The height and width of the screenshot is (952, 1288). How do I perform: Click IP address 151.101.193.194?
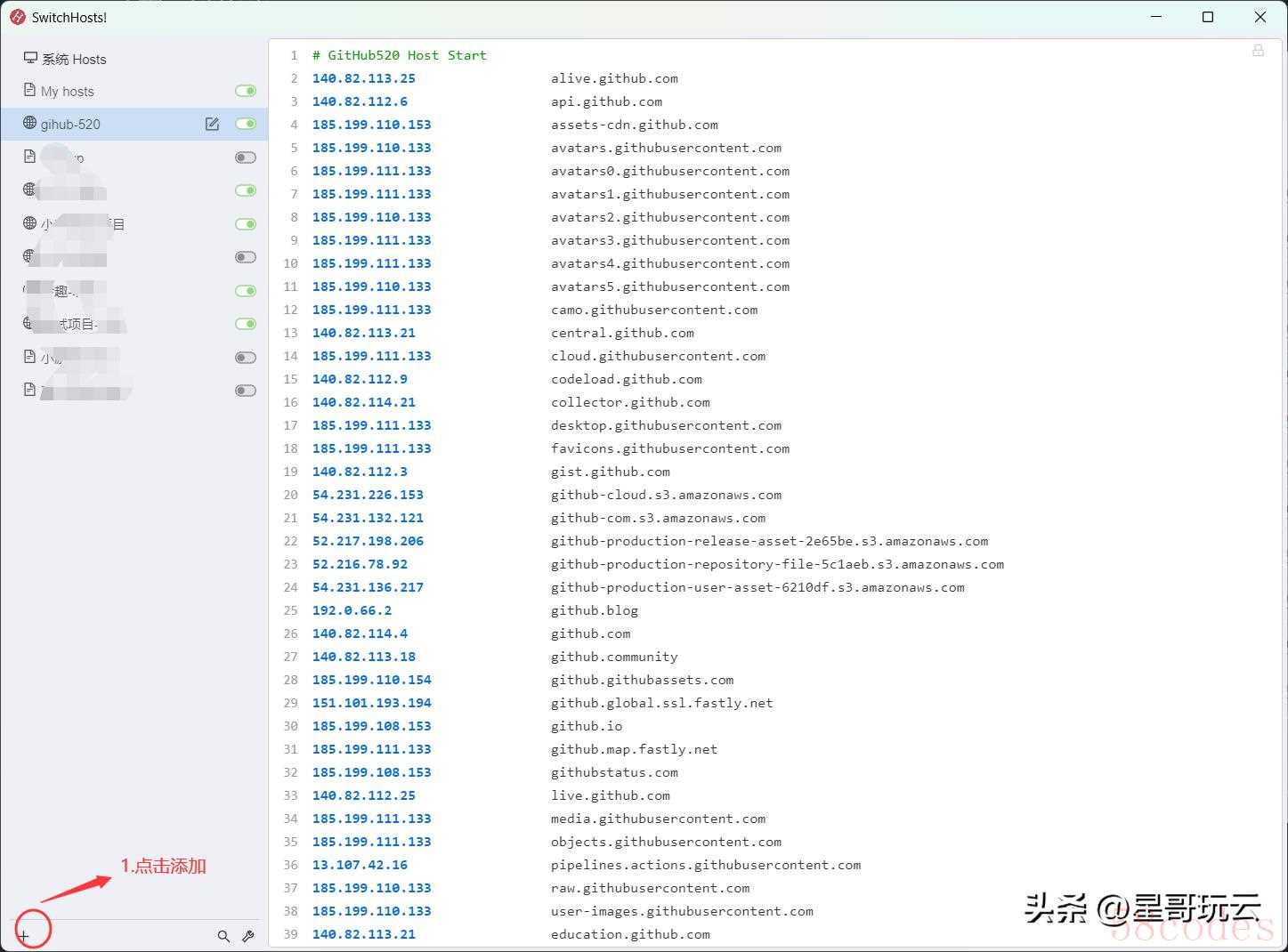tap(371, 703)
